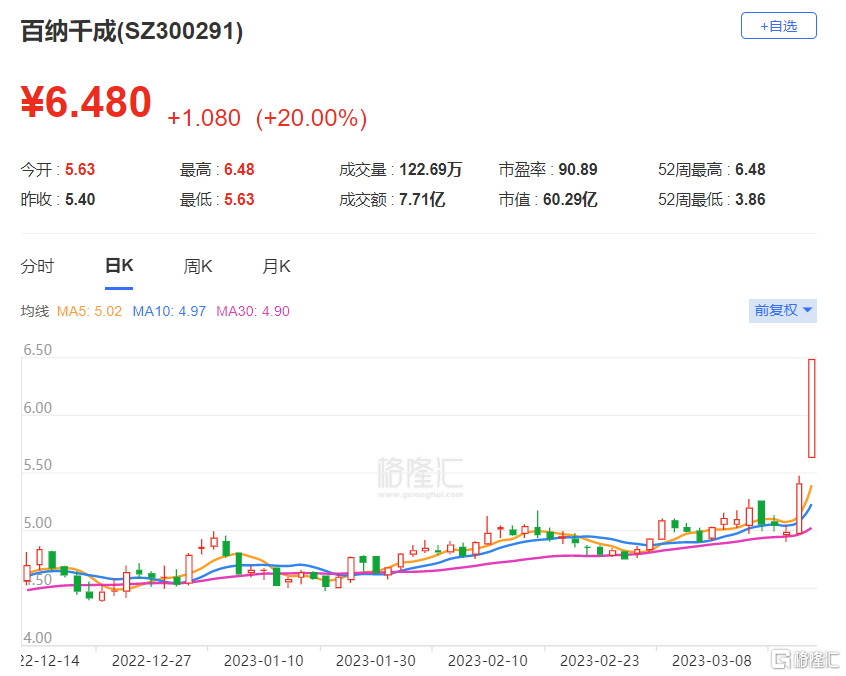Click the price change +1.080 (+20.00%)
This screenshot has height=676, width=846.
coord(267,118)
